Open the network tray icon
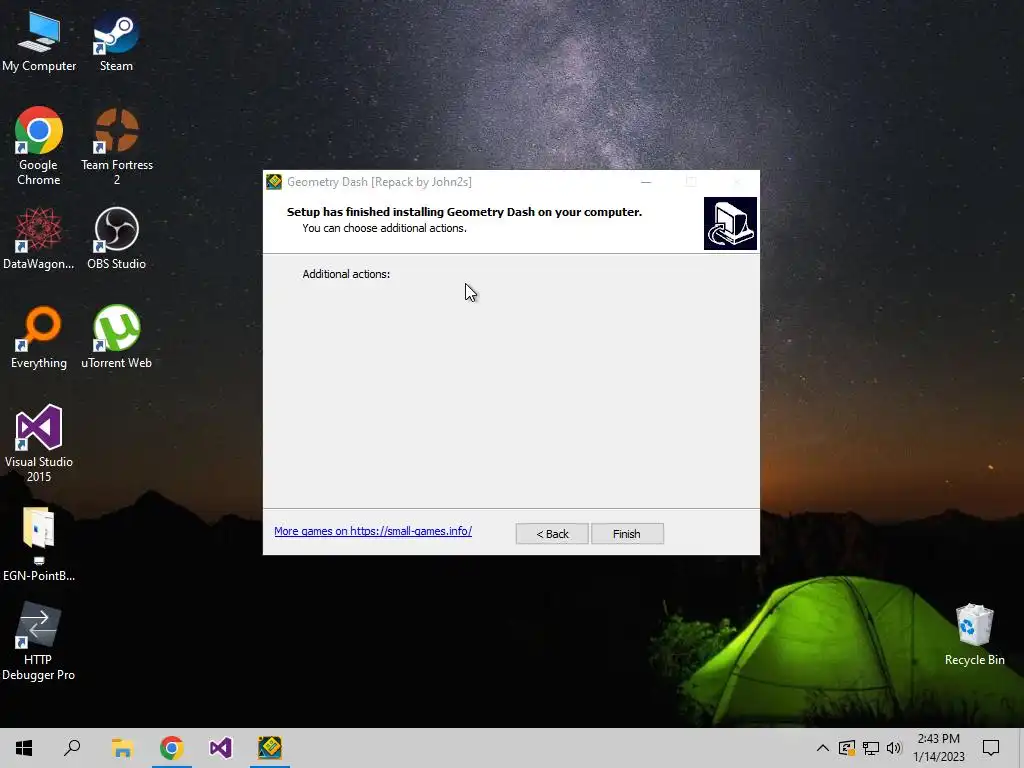Screen dimensions: 1024x768 871,748
